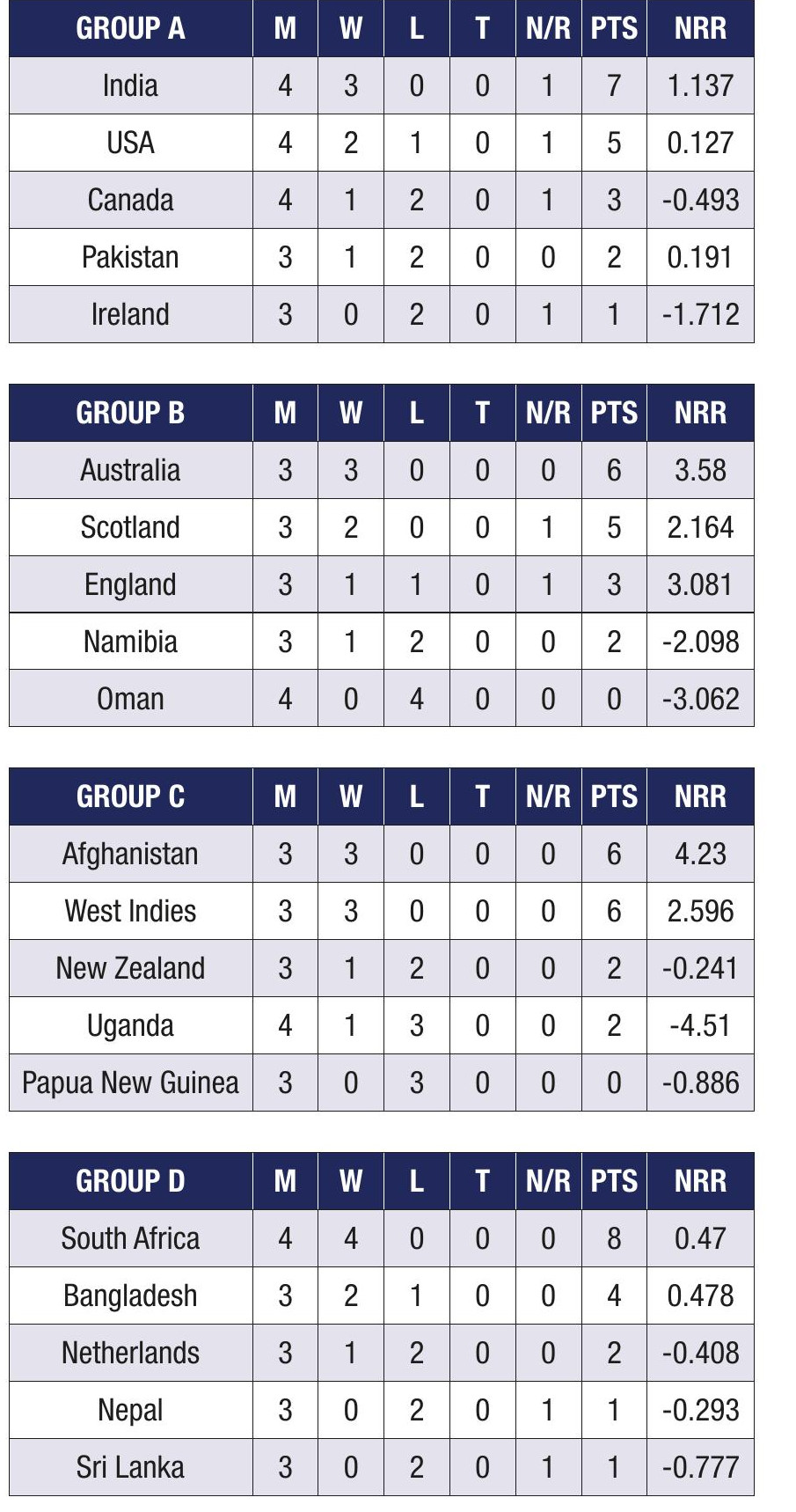Select the Oman team name

tap(130, 699)
